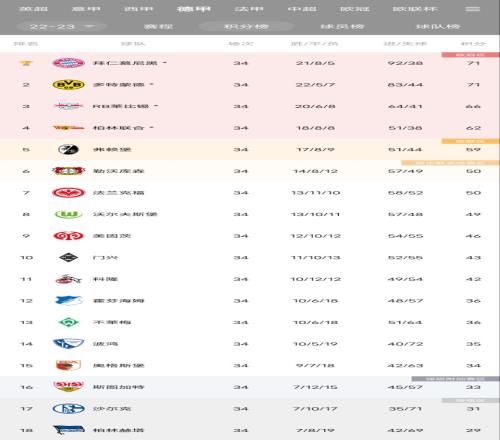Switch to the 西甲 league tab
Viewport: 500px width, 440px height.
pos(139,9)
